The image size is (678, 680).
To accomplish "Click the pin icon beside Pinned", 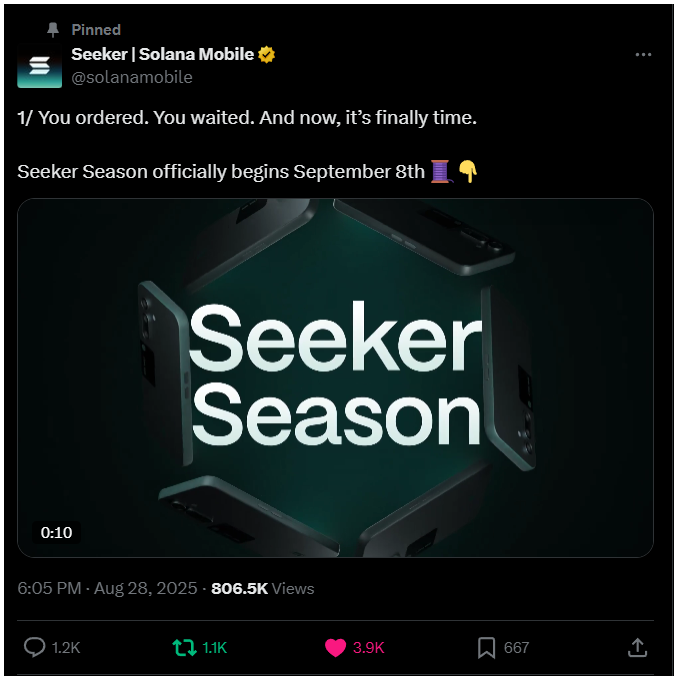I will (53, 29).
